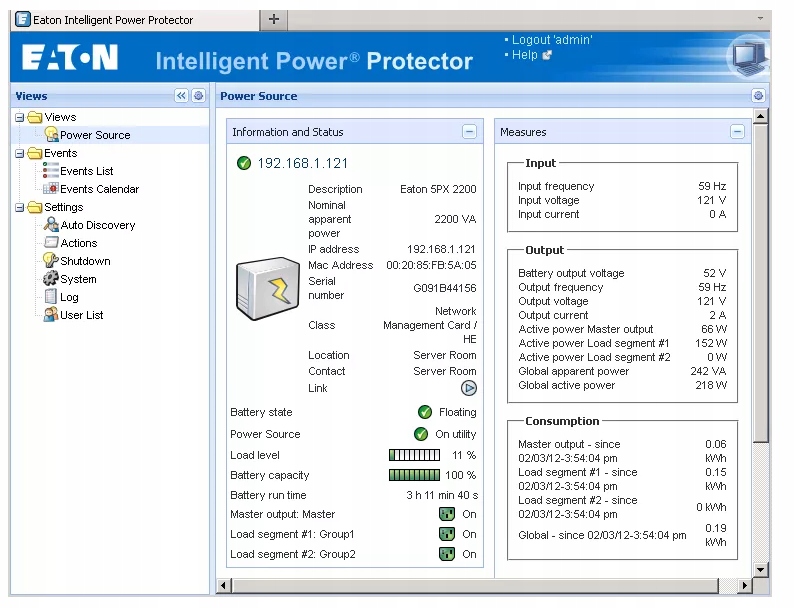Click the Events folder icon

pos(34,153)
